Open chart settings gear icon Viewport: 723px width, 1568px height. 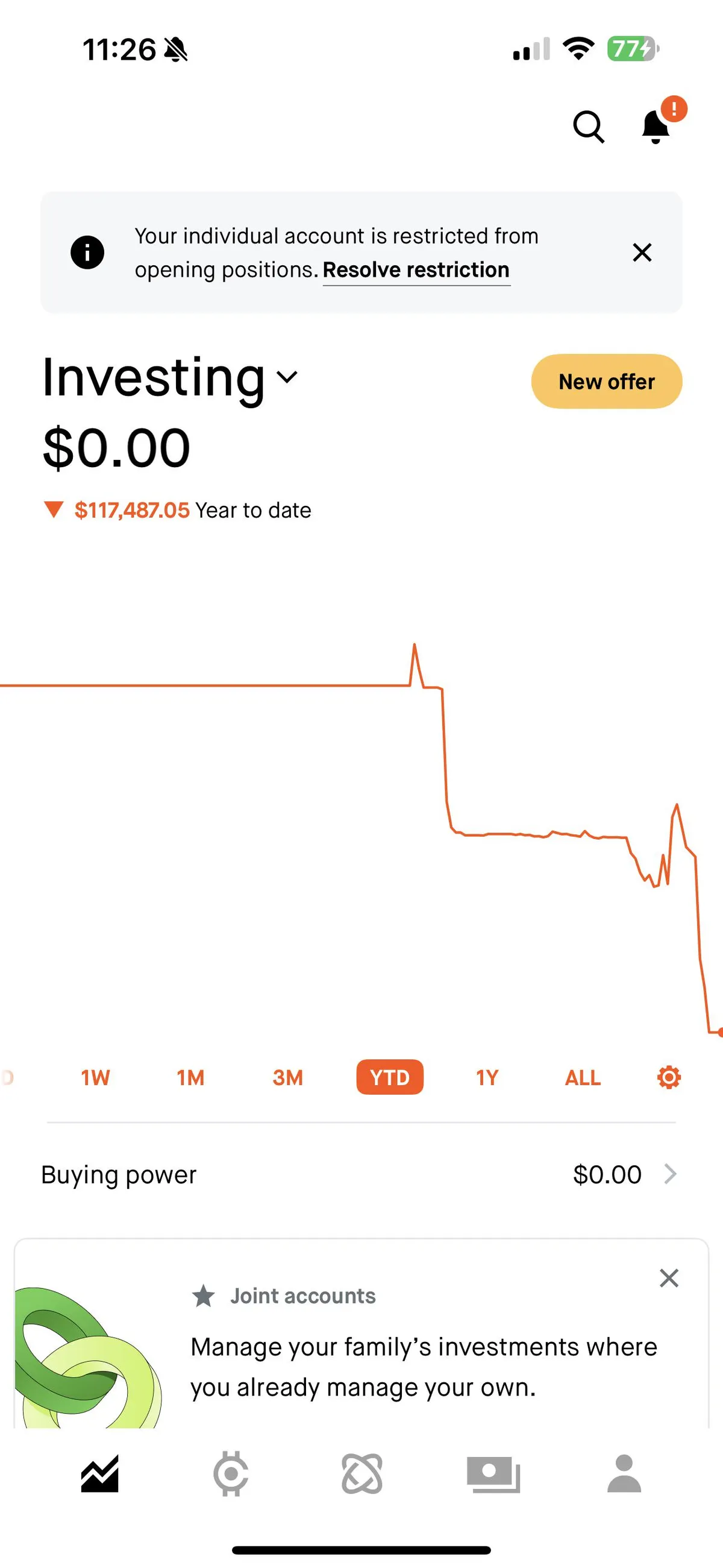pyautogui.click(x=669, y=1077)
